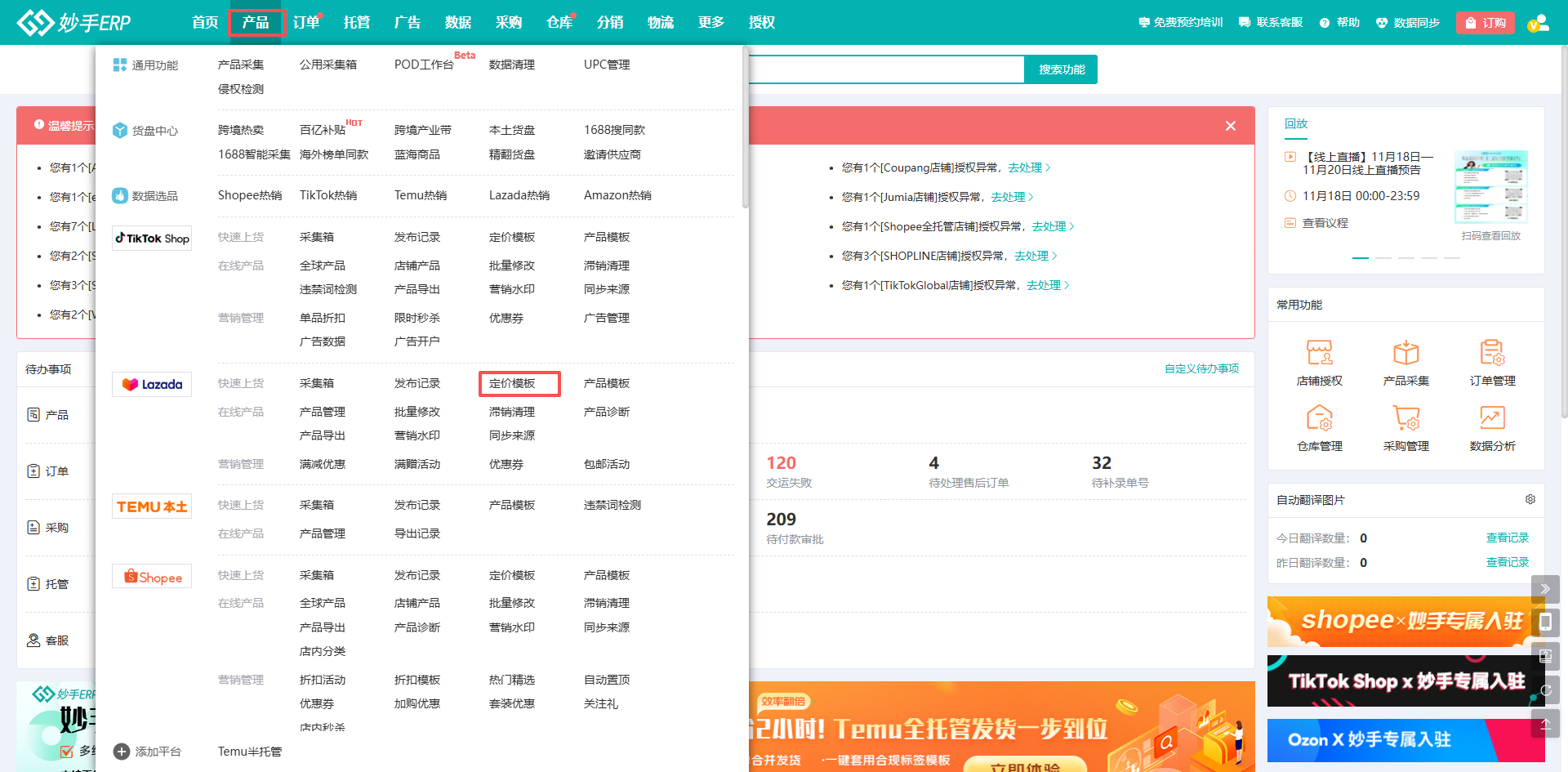The image size is (1568, 772).
Task: Click the red 订购 subscribe button
Action: [x=1485, y=23]
